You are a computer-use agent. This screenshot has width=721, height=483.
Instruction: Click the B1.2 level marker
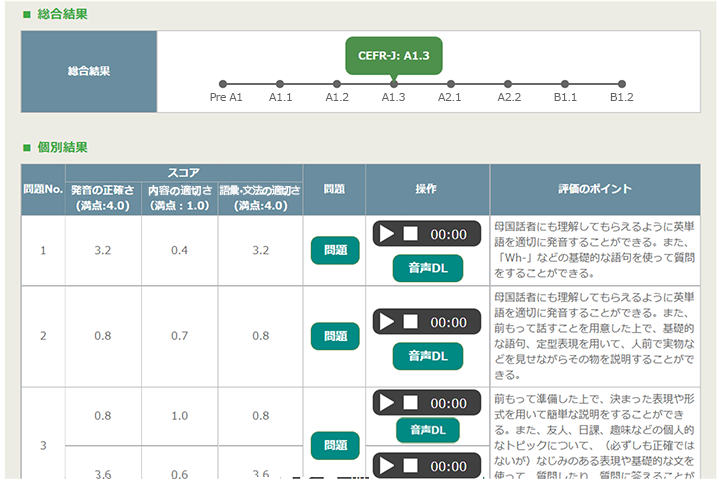[622, 84]
